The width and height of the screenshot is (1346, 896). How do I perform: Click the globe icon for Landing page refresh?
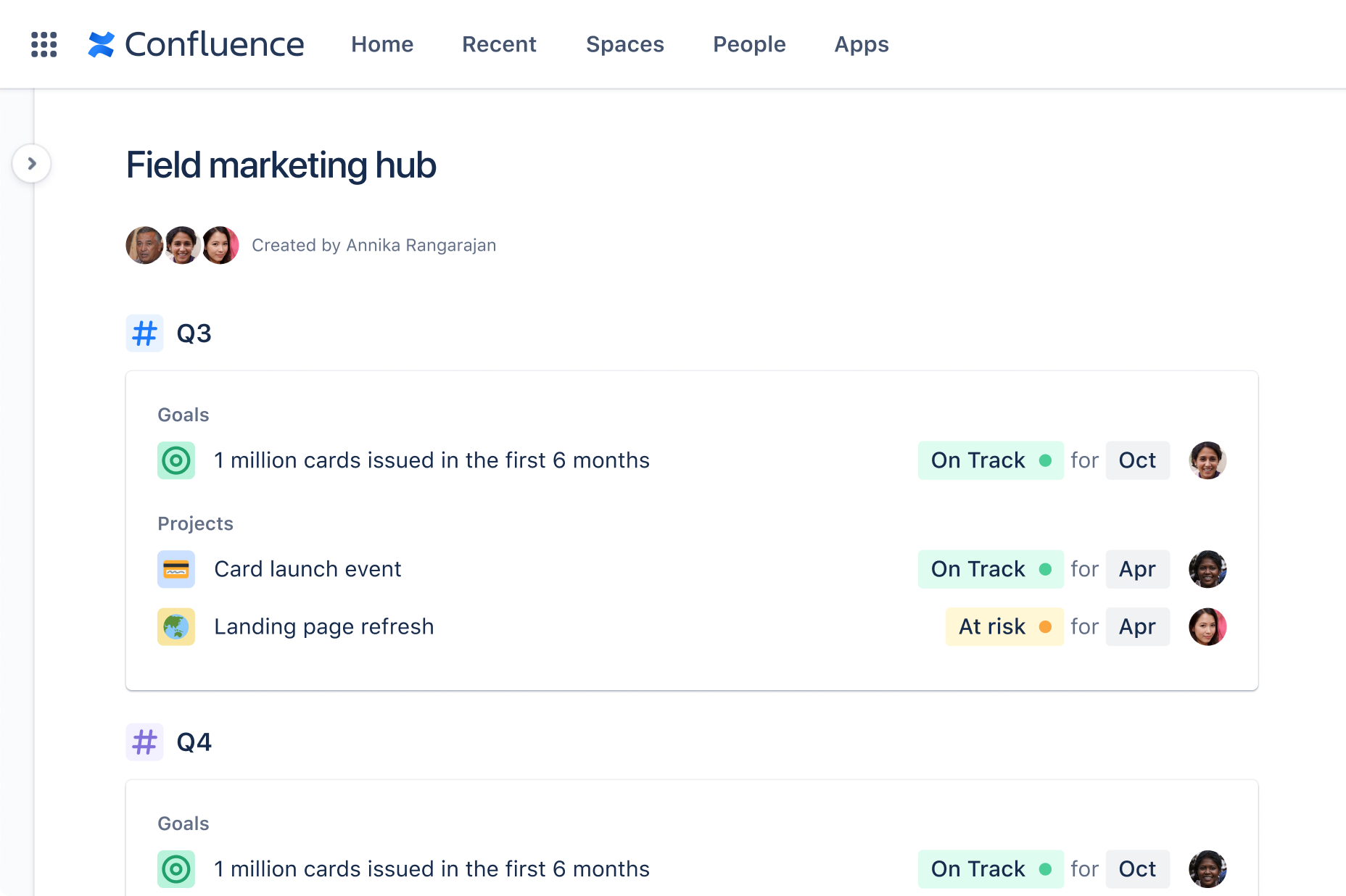(176, 626)
